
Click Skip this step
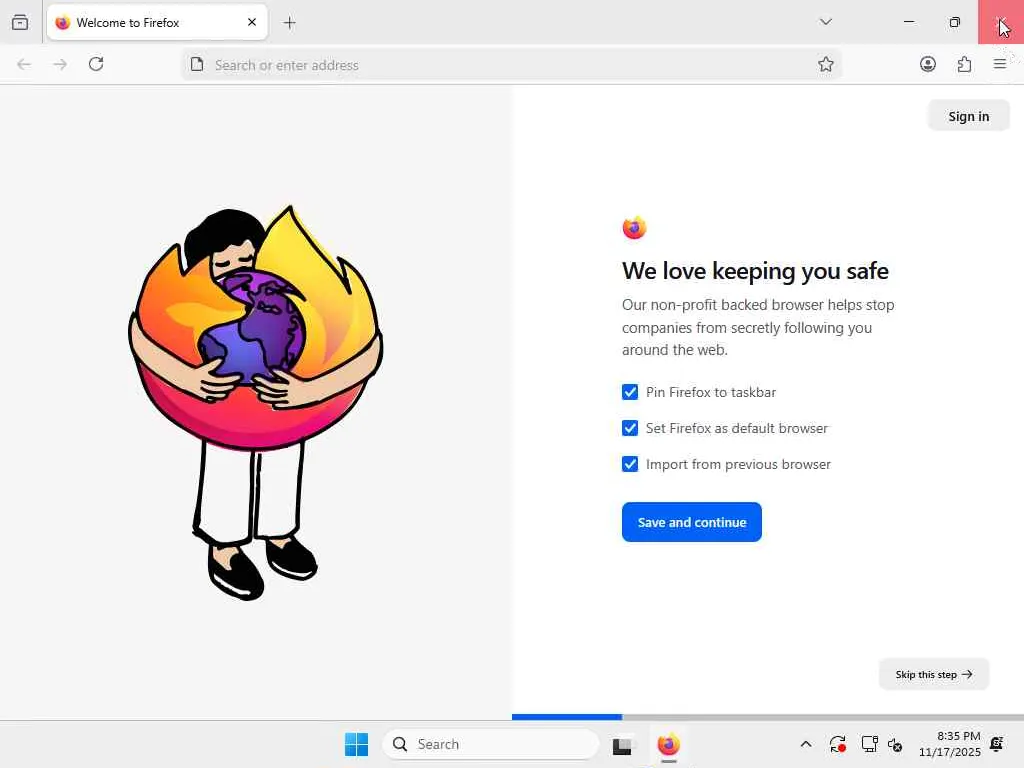934,674
